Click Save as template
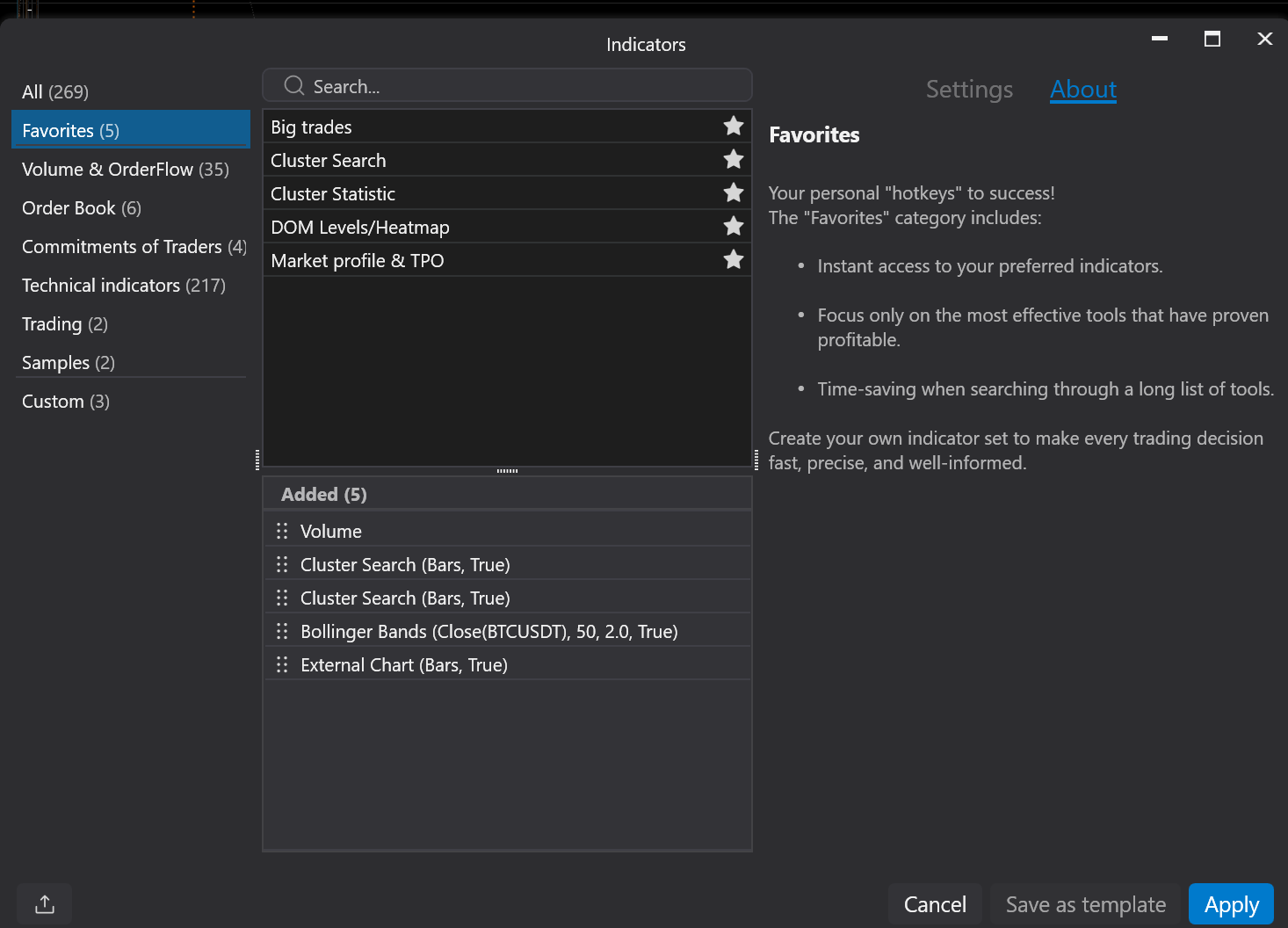 tap(1085, 904)
